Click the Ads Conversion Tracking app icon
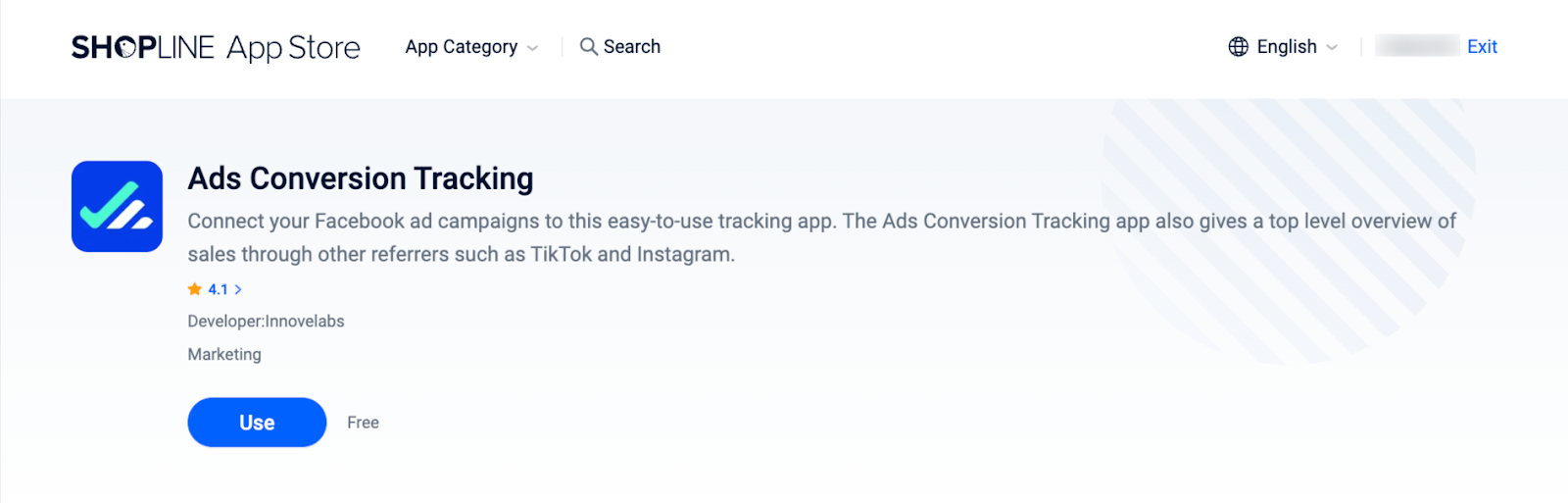The height and width of the screenshot is (503, 1568). coord(117,206)
